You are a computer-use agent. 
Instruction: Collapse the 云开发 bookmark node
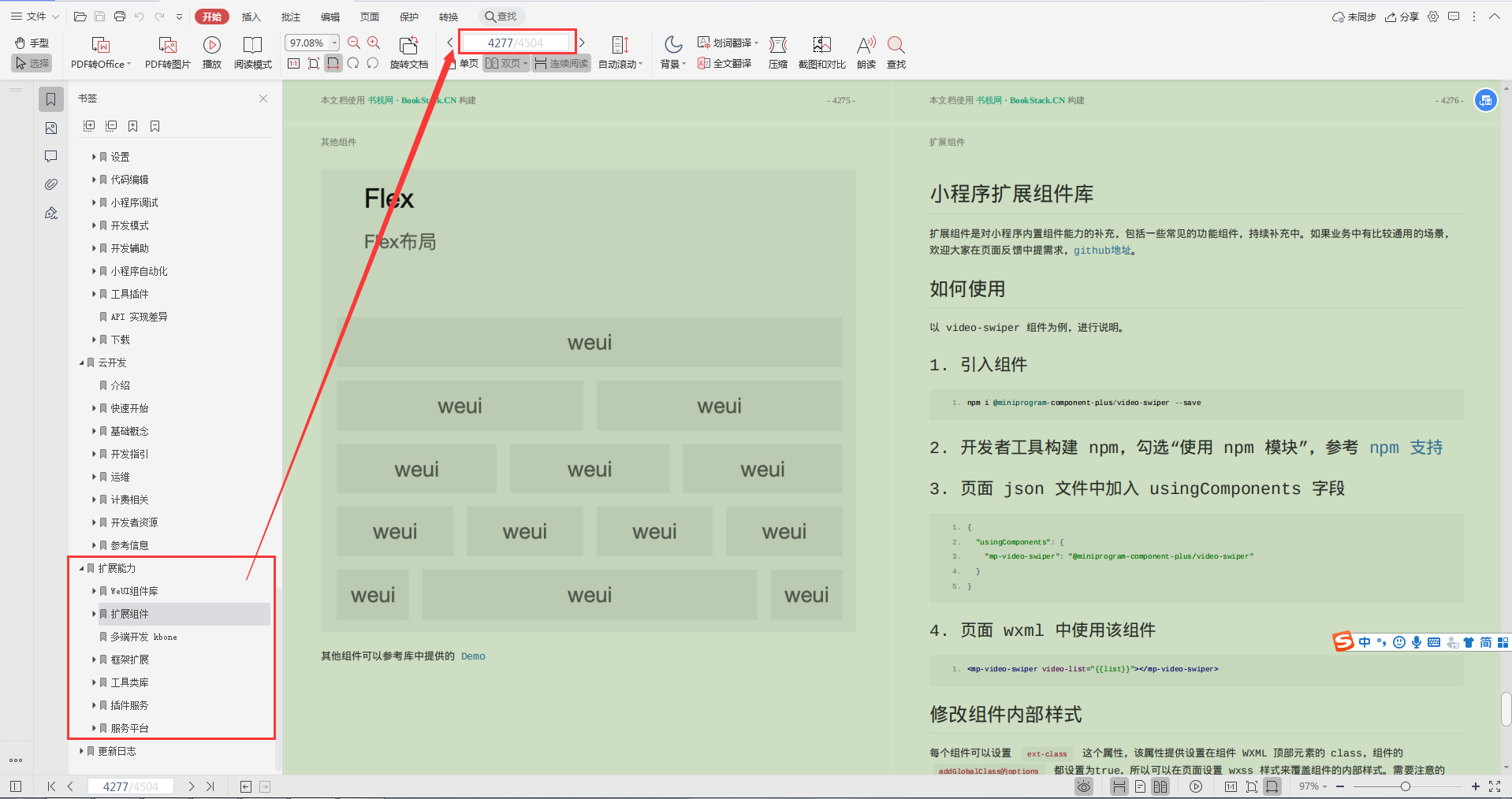point(81,363)
